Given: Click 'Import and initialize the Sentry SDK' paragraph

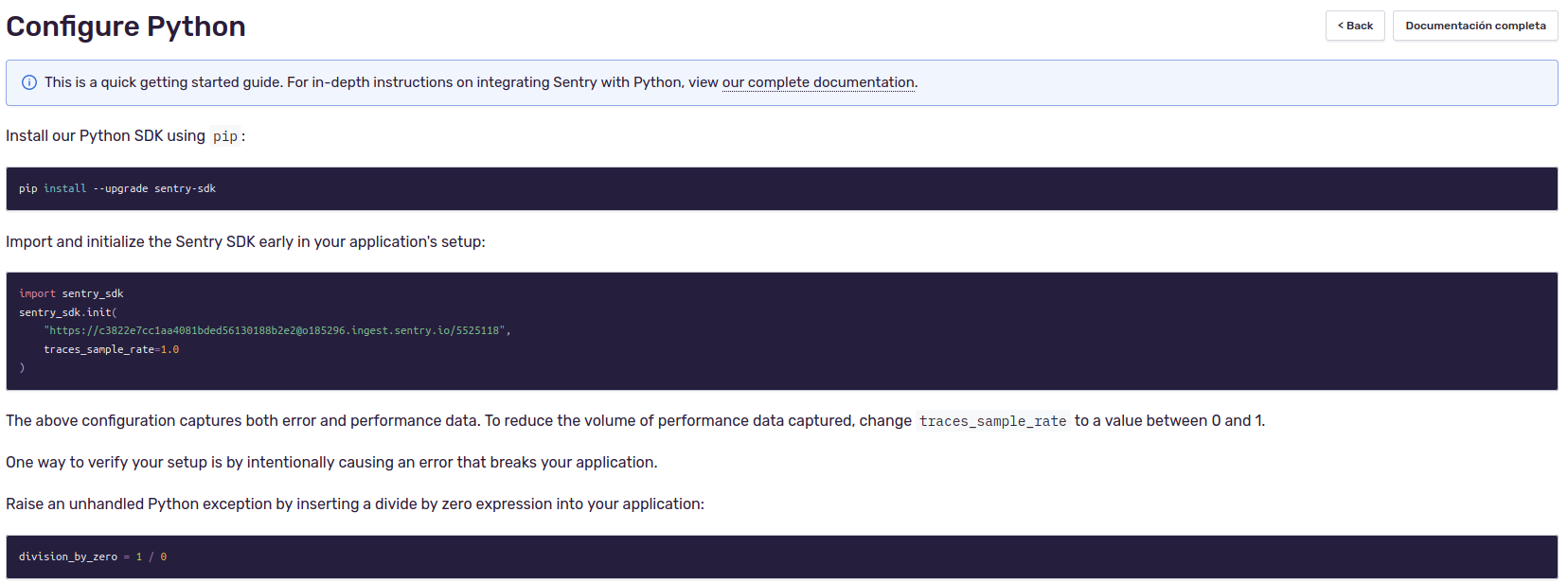Looking at the screenshot, I should click(245, 241).
